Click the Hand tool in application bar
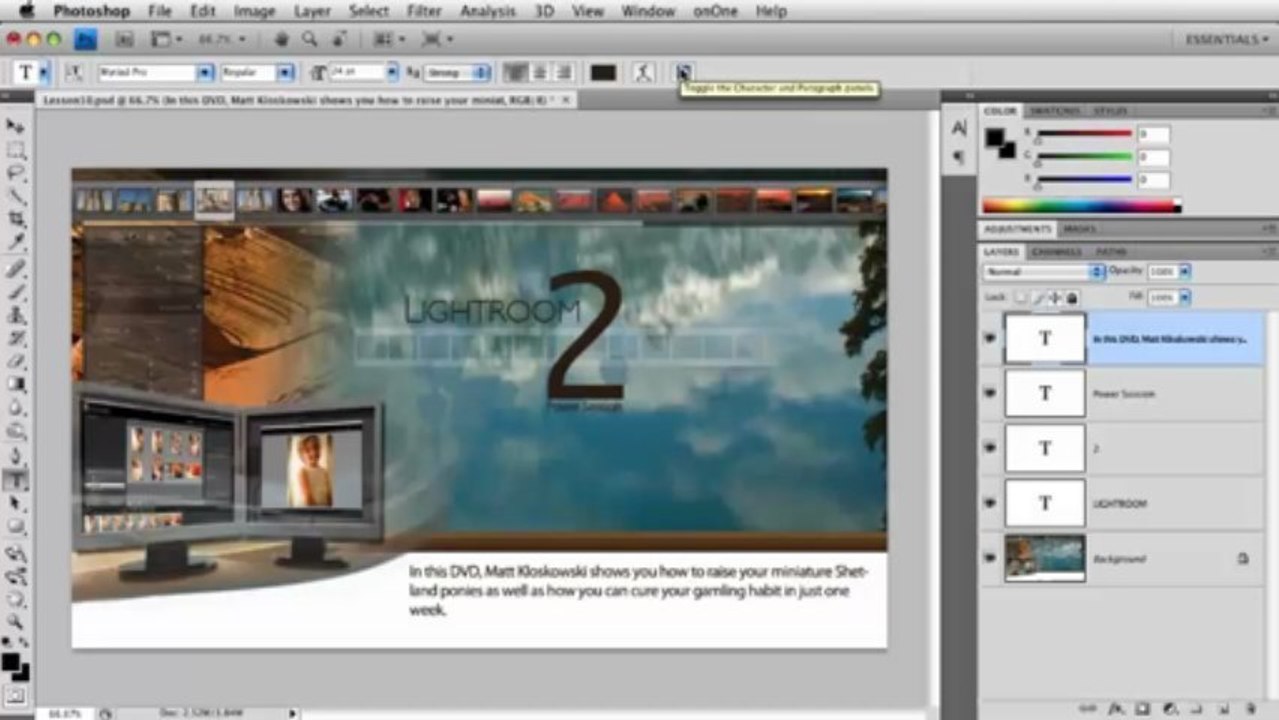 point(282,39)
